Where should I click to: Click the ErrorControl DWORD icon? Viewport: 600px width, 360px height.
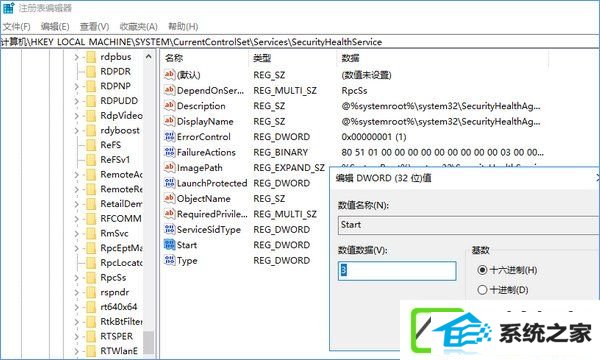click(x=170, y=136)
